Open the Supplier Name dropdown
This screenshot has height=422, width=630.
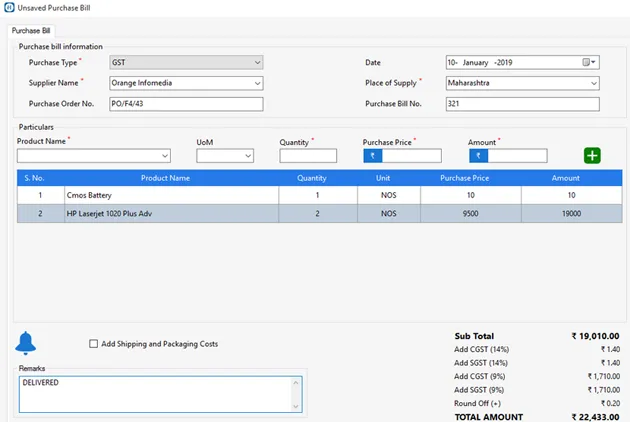coord(256,83)
